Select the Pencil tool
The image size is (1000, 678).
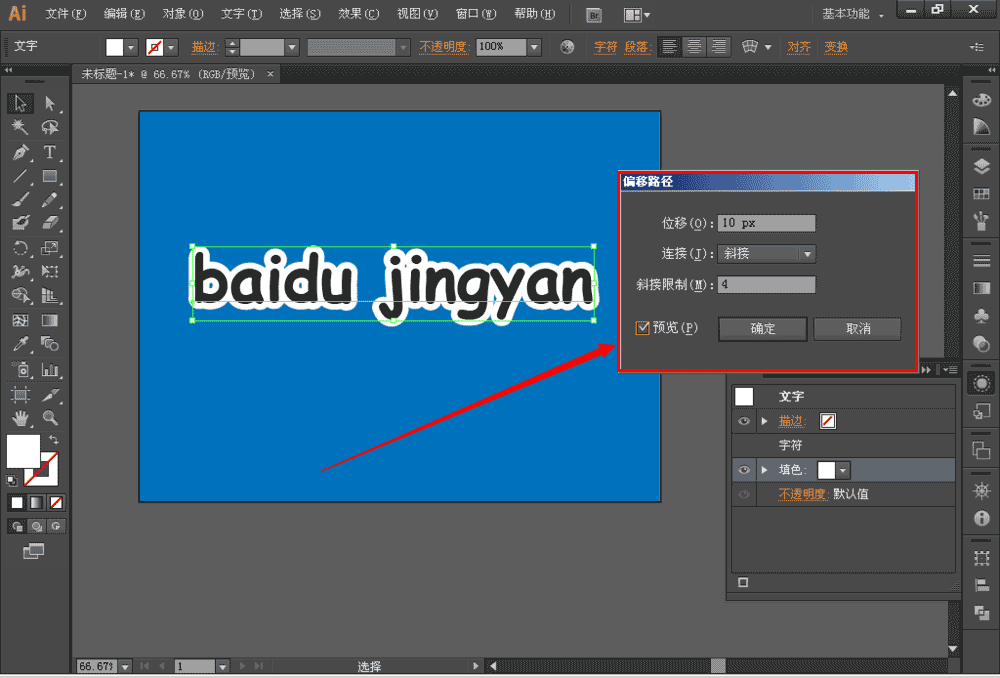click(50, 200)
